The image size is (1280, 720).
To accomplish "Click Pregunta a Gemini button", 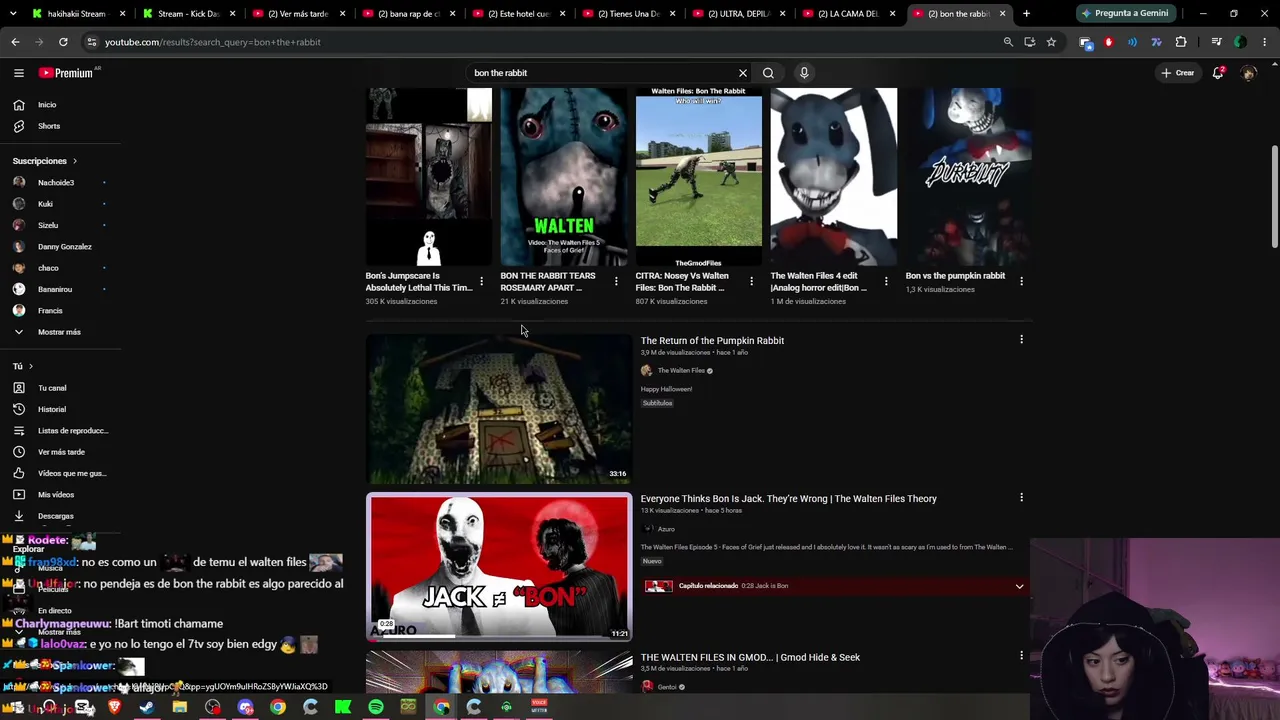I will (x=1124, y=14).
